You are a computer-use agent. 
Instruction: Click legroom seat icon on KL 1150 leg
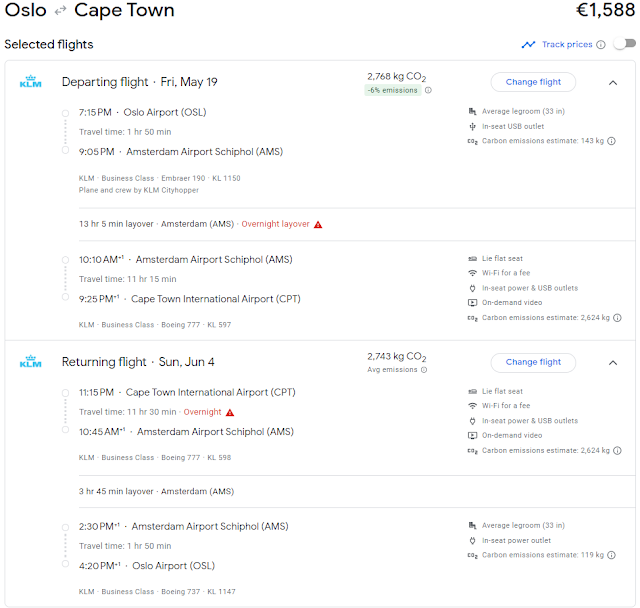pyautogui.click(x=472, y=111)
